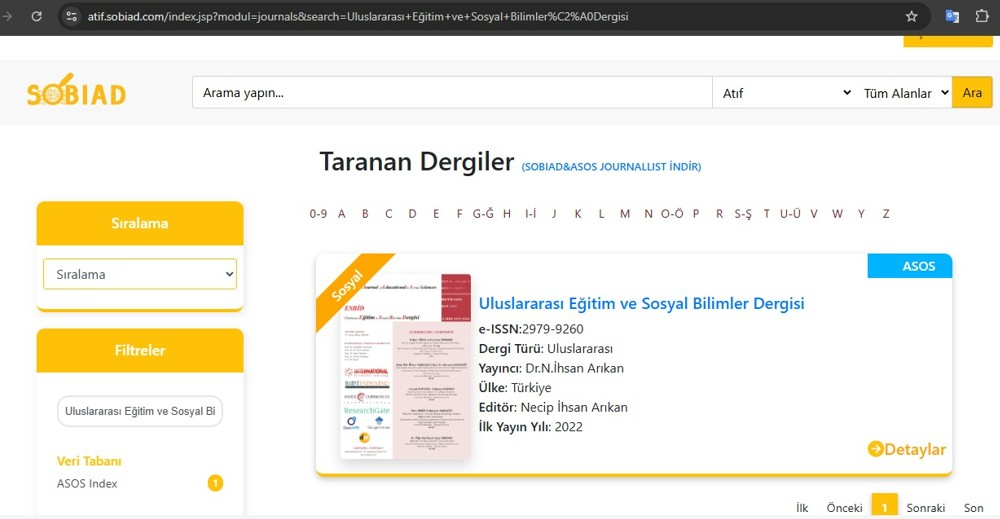The image size is (1000, 519).
Task: Click the SOBIAD logo
Action: (x=76, y=93)
